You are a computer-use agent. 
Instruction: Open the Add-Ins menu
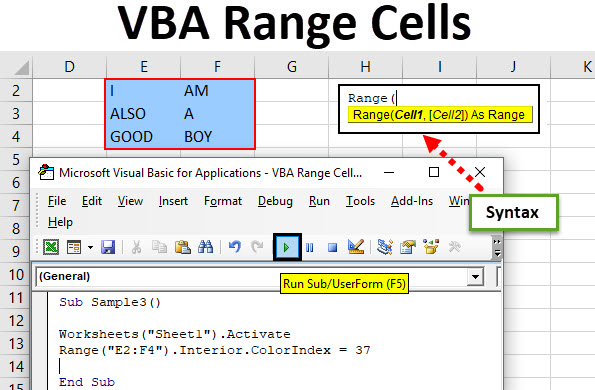[412, 201]
